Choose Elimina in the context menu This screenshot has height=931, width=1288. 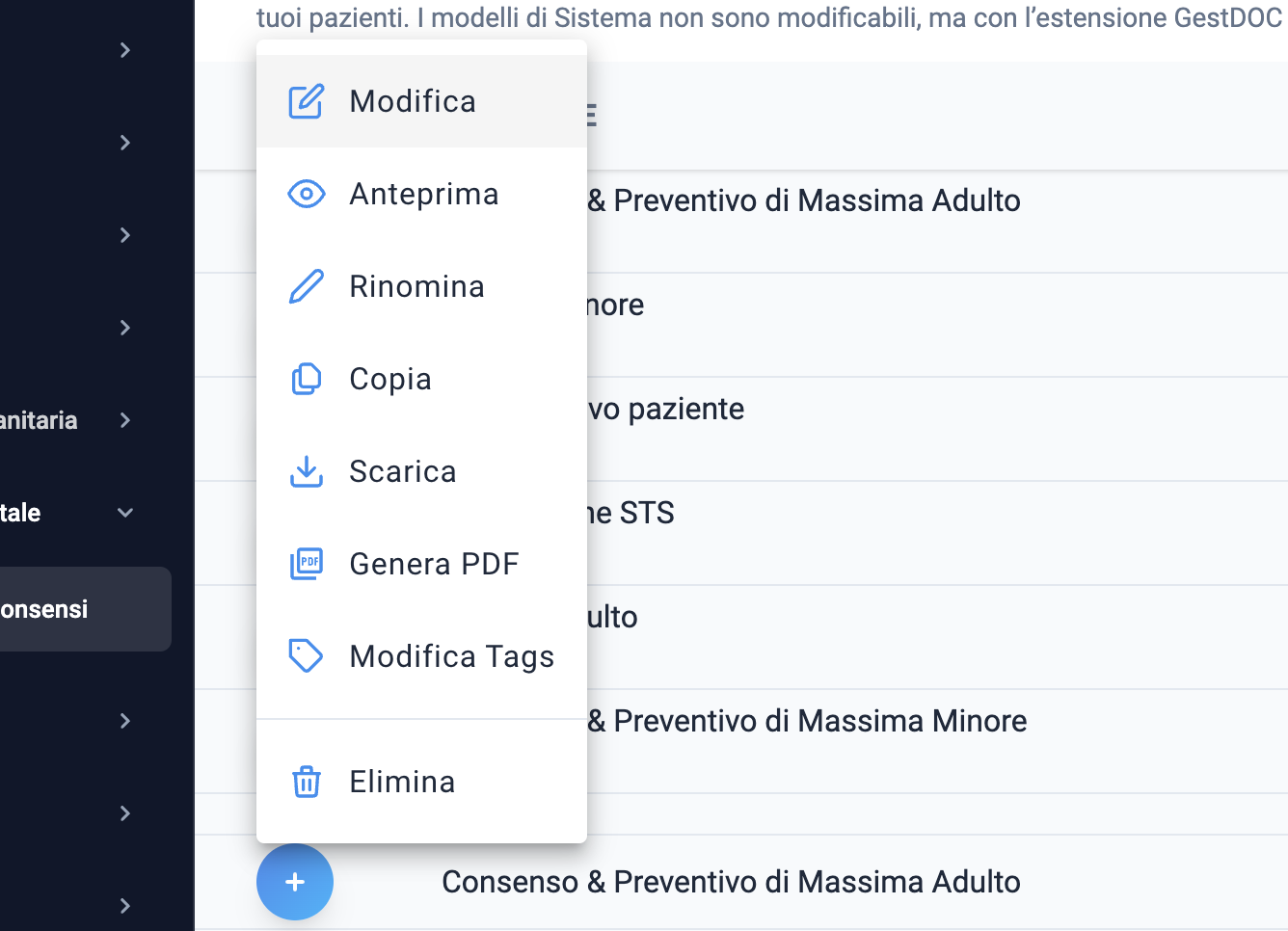tap(421, 782)
